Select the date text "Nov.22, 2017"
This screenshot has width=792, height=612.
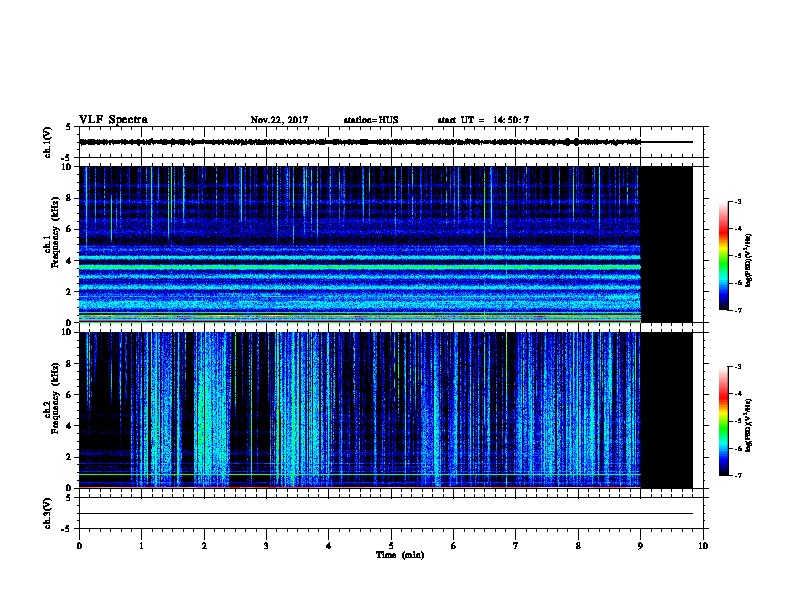click(279, 120)
